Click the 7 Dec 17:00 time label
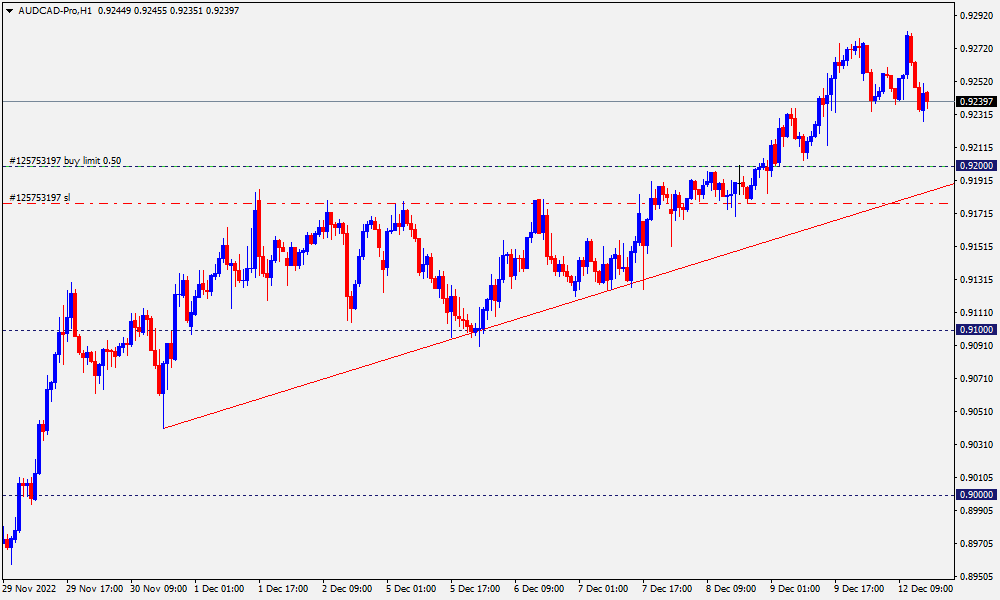Screen dimensions: 1000x600 click(x=667, y=589)
